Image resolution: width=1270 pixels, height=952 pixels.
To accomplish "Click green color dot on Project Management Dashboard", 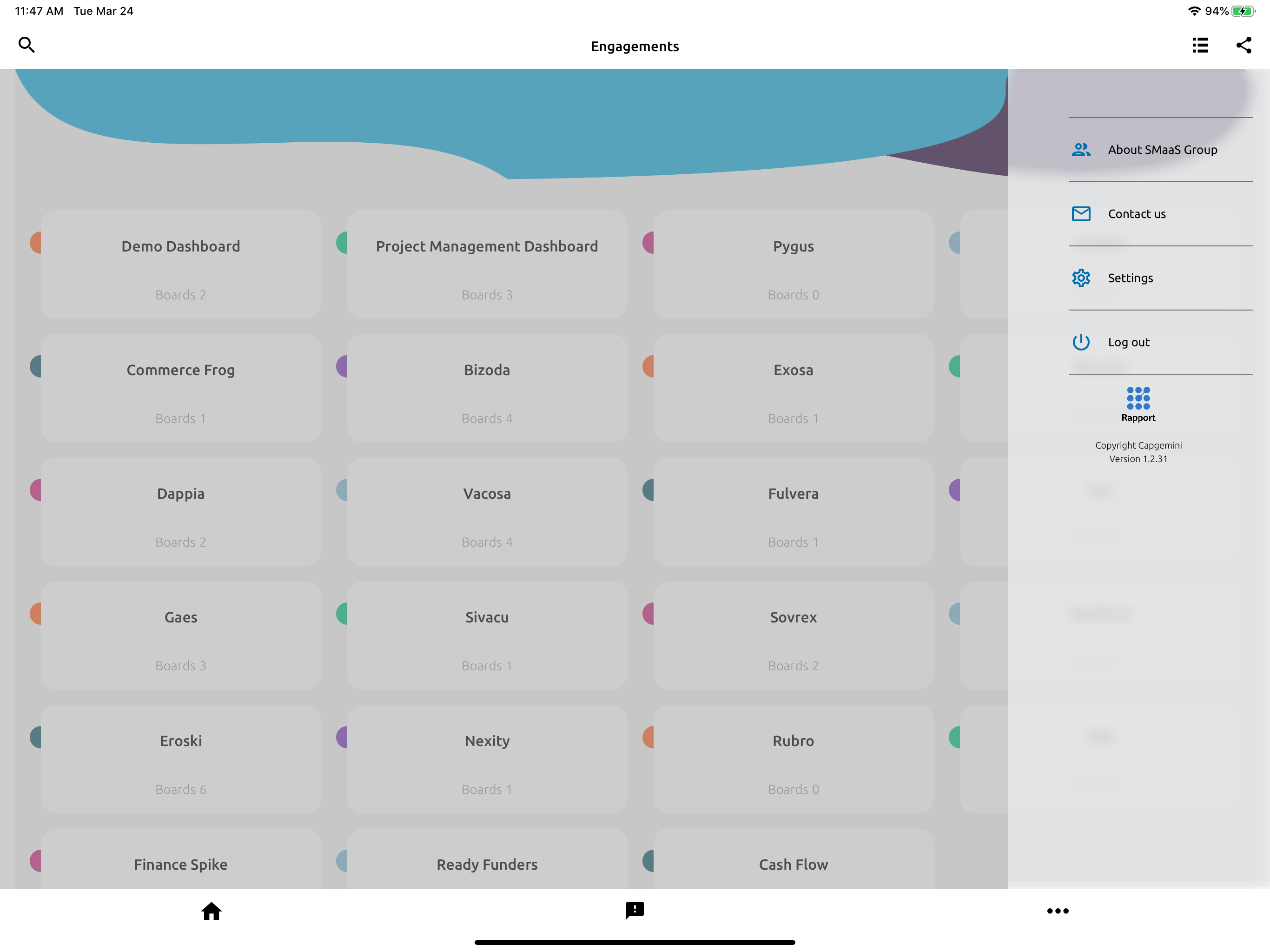I will pyautogui.click(x=342, y=243).
